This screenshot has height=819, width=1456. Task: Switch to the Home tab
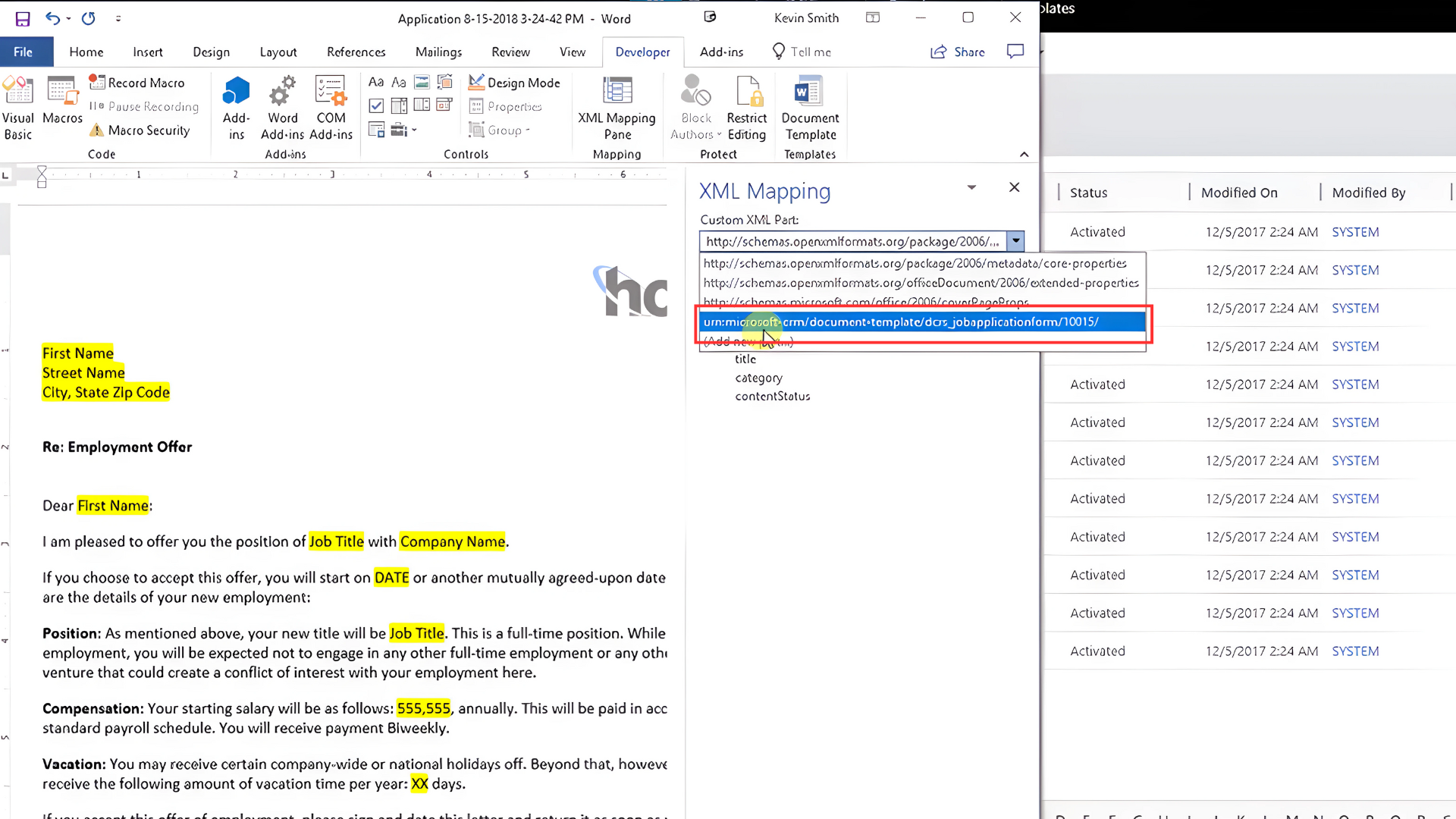(x=86, y=52)
